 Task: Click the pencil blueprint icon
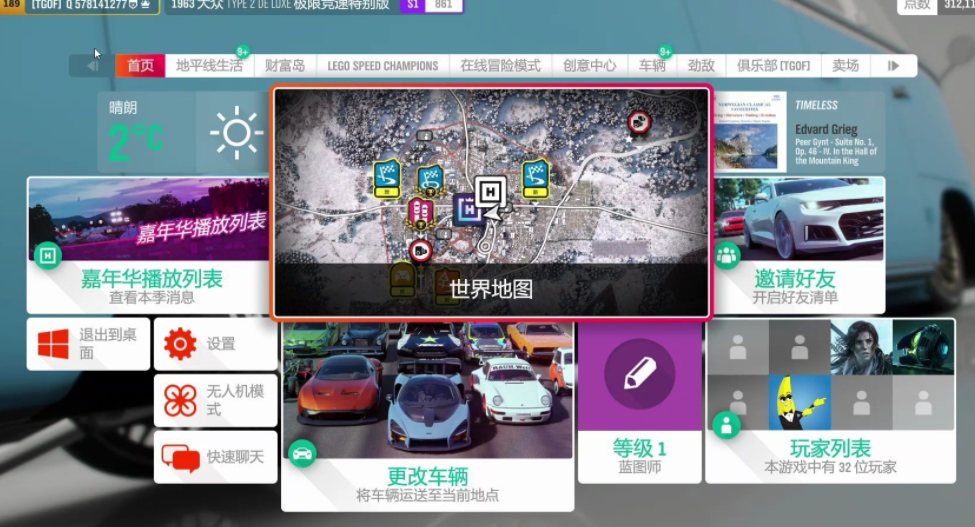coord(639,373)
